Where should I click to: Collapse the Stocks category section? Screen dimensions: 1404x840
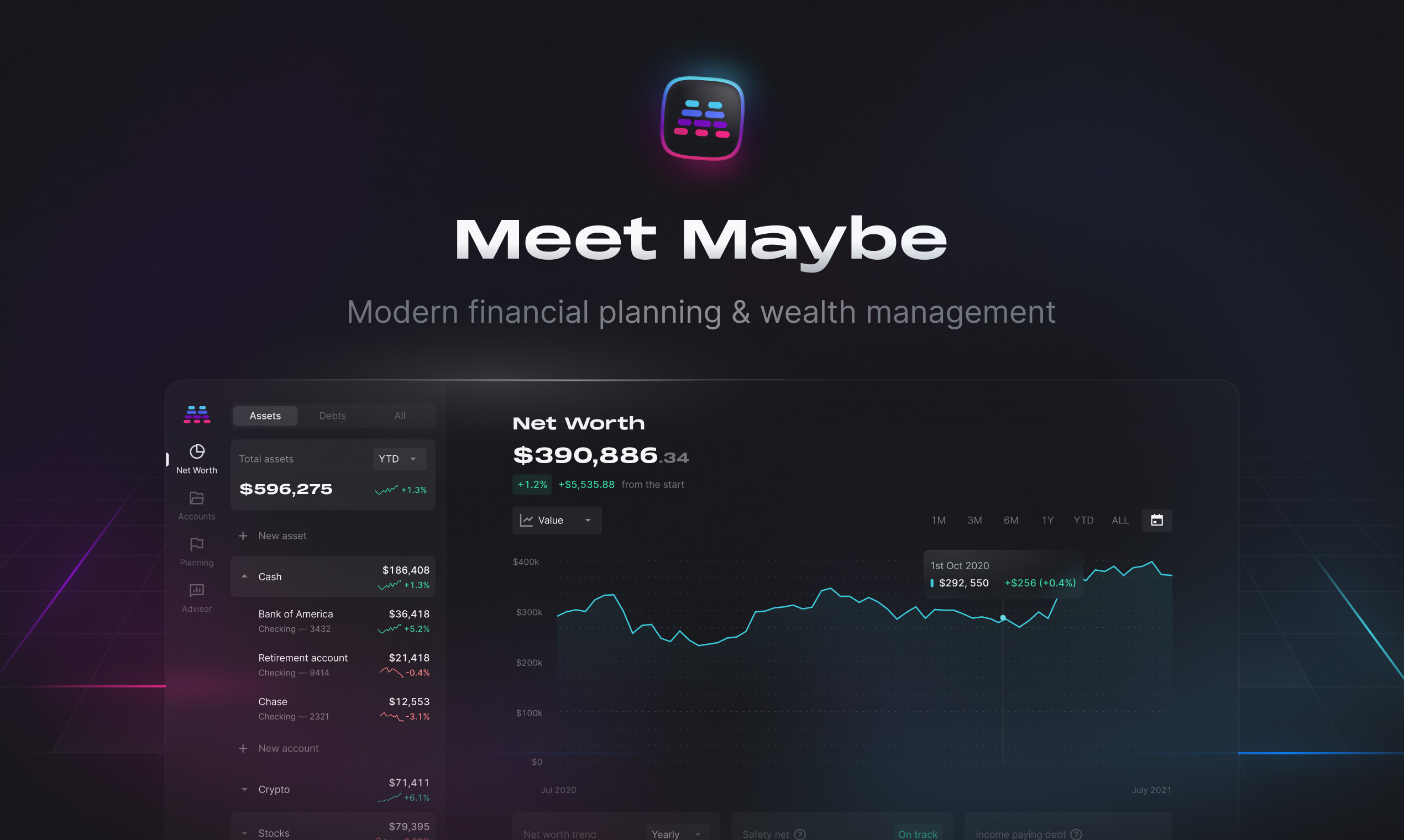(244, 831)
